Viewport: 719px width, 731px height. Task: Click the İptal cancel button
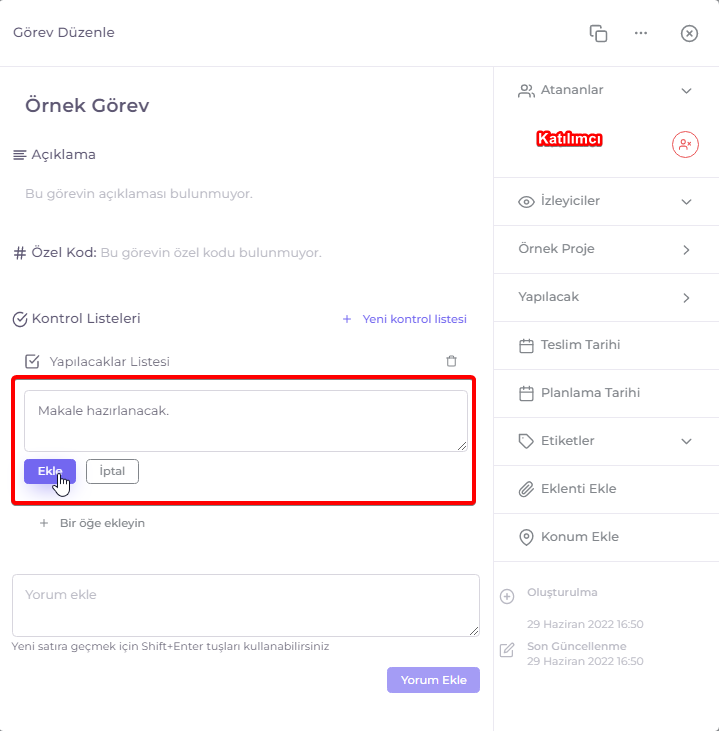[112, 471]
